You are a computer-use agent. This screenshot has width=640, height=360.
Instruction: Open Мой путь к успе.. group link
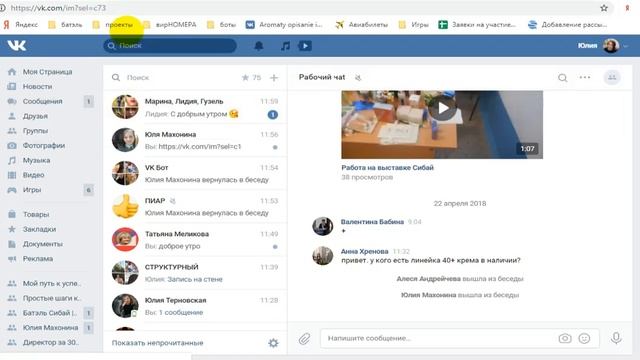coord(51,283)
